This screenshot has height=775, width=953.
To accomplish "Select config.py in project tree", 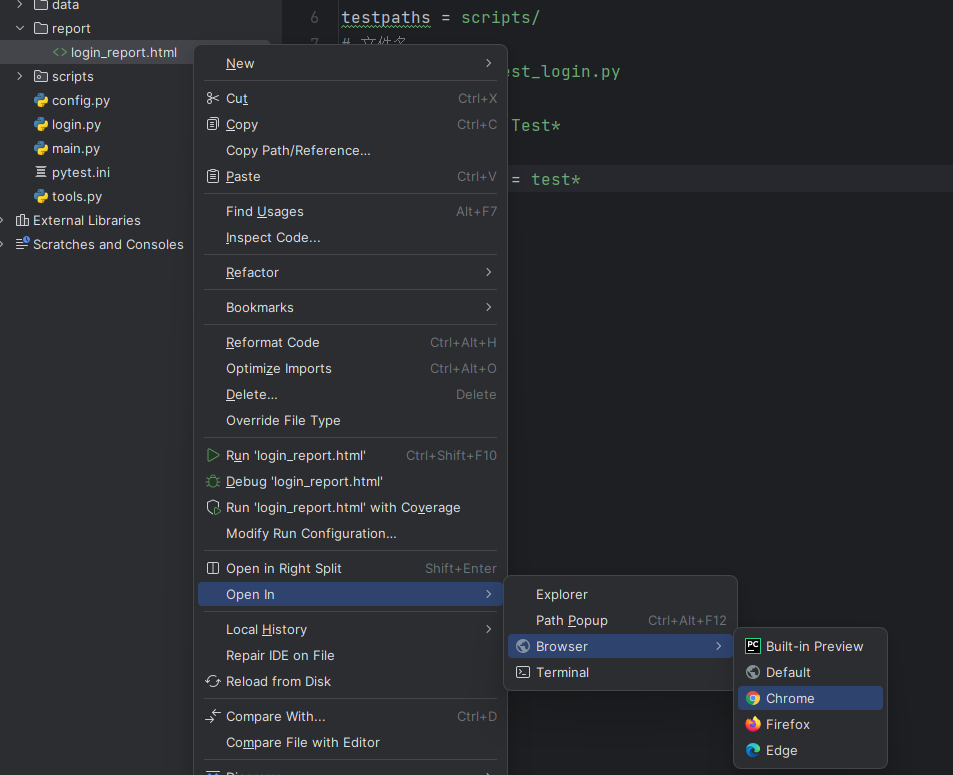I will 81,100.
